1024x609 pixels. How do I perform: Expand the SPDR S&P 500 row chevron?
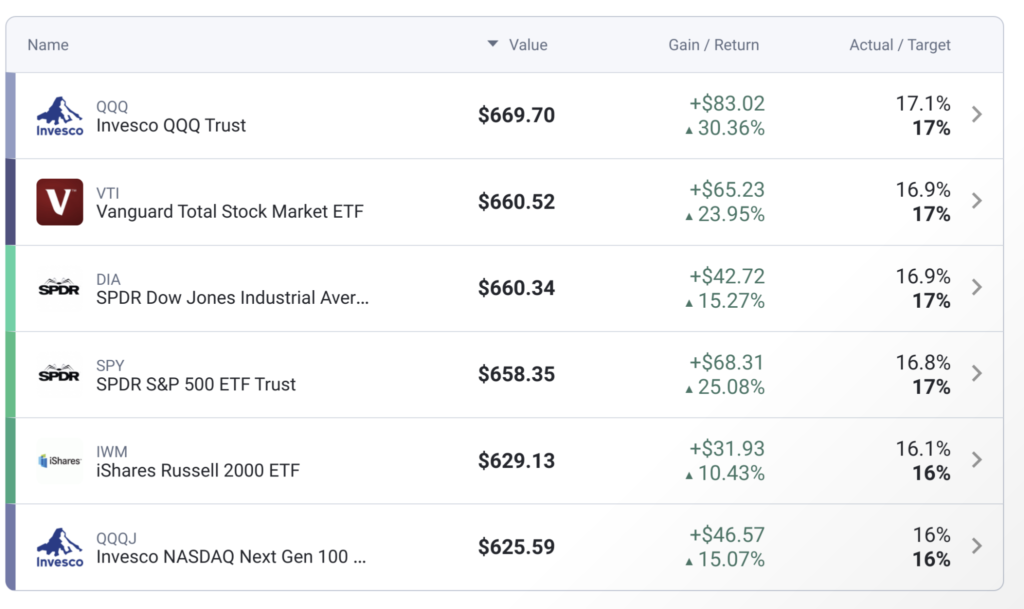(x=977, y=374)
